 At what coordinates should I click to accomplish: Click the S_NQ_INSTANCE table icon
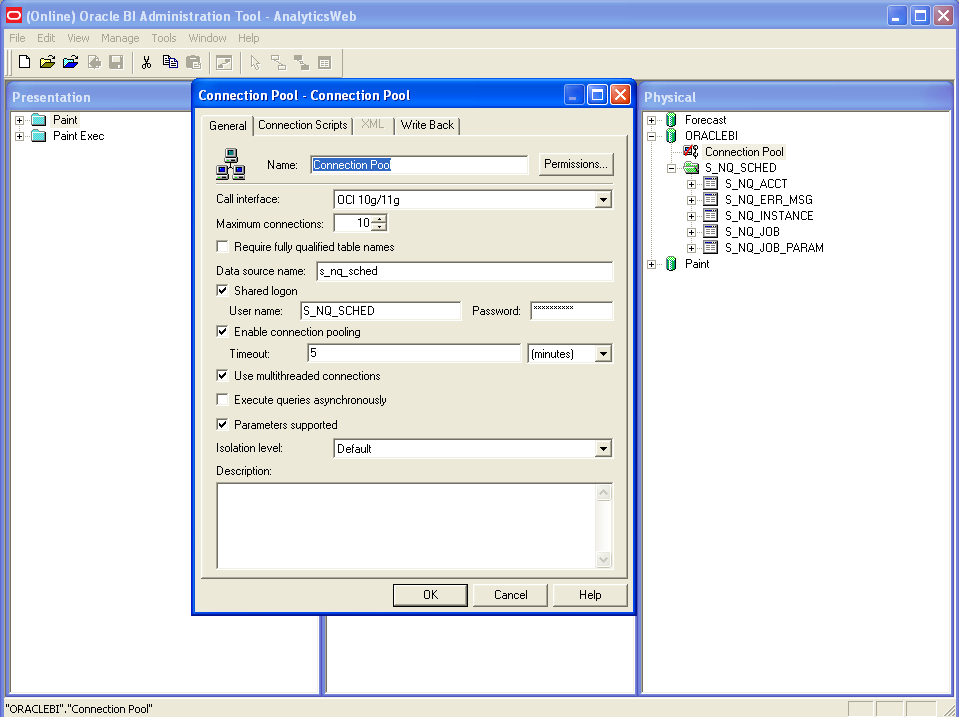click(710, 215)
